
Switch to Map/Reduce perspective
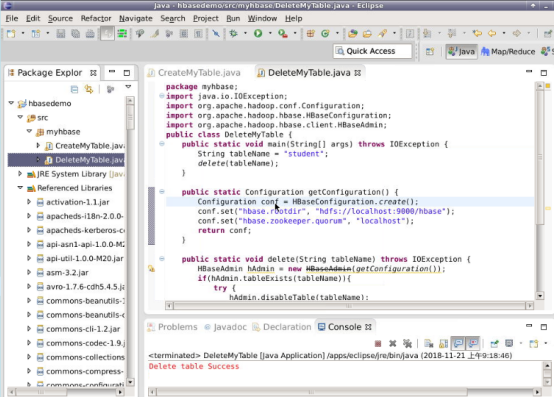(x=508, y=52)
